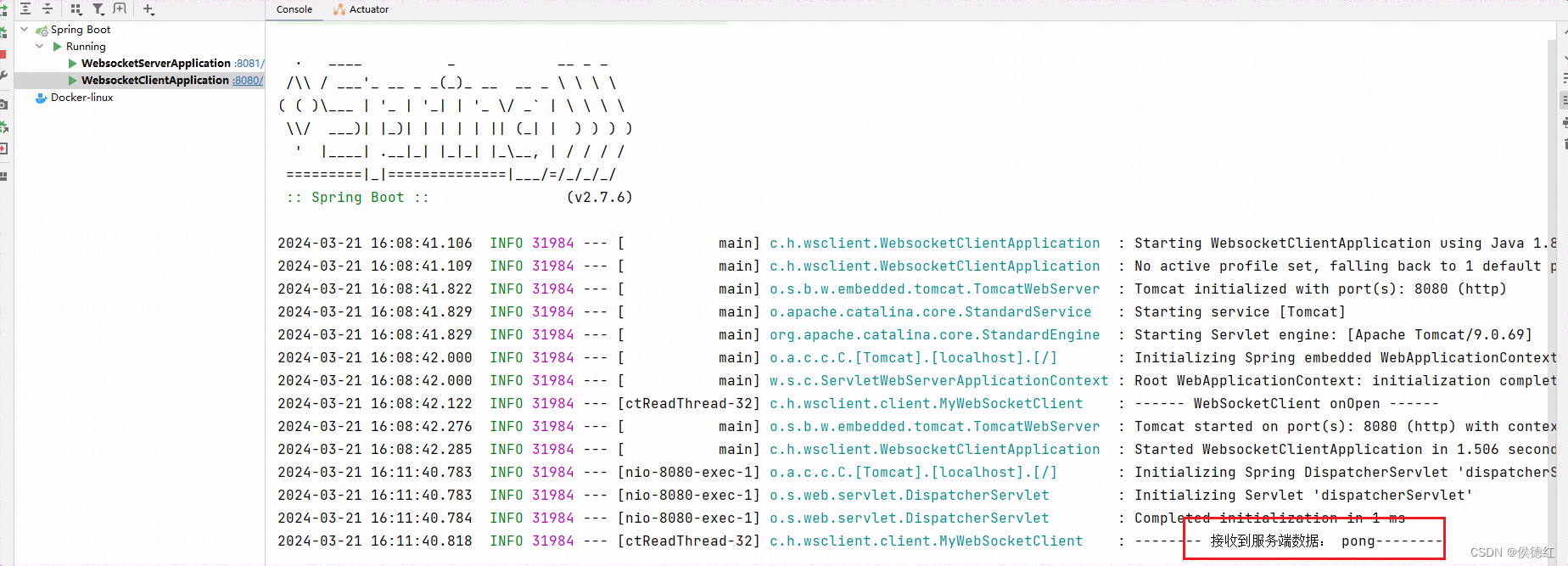The height and width of the screenshot is (566, 1568).
Task: Open the Filter services icon
Action: (x=98, y=8)
